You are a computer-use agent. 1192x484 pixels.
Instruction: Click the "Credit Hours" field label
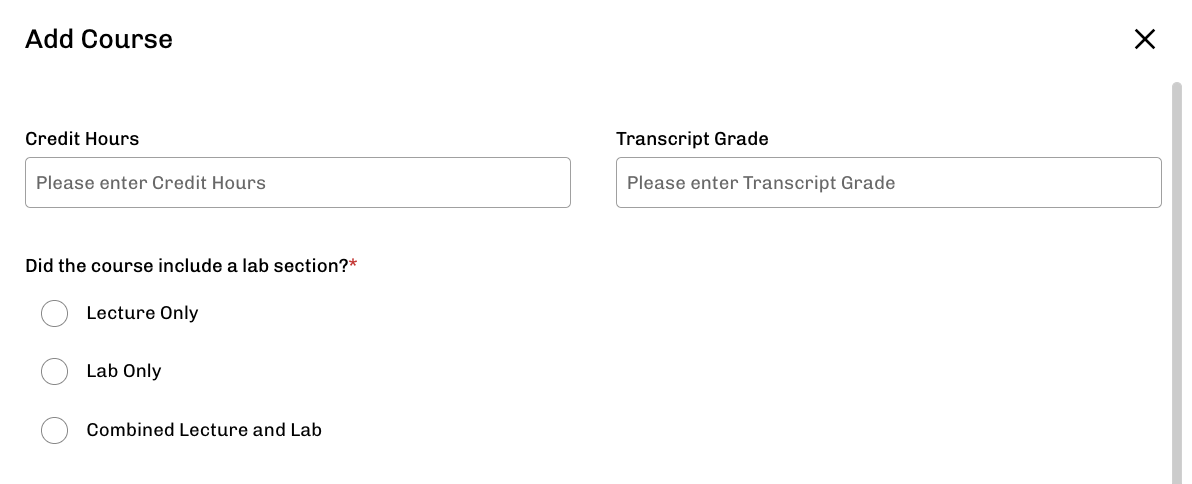[82, 139]
